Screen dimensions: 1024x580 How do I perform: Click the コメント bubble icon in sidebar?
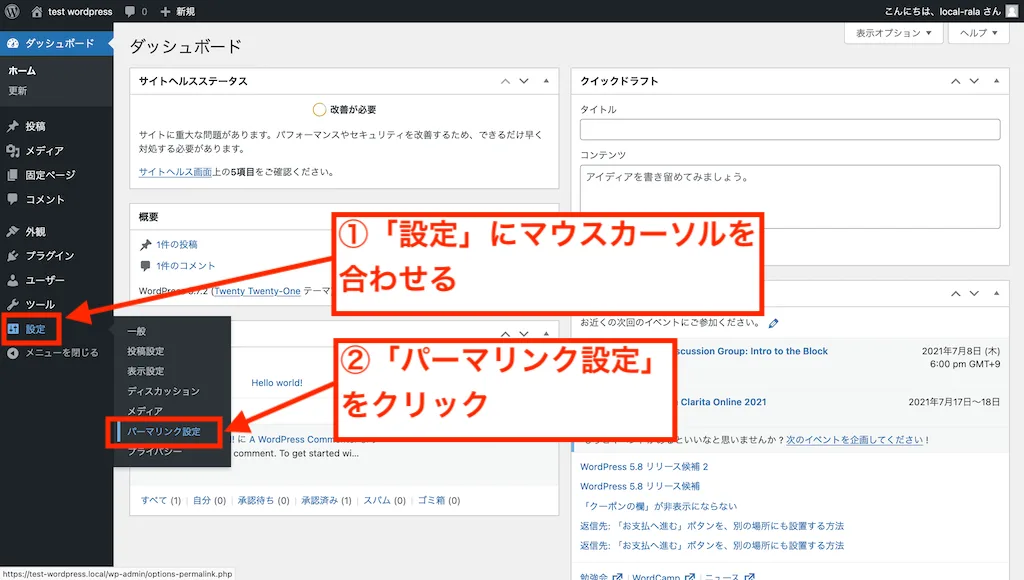pos(12,199)
